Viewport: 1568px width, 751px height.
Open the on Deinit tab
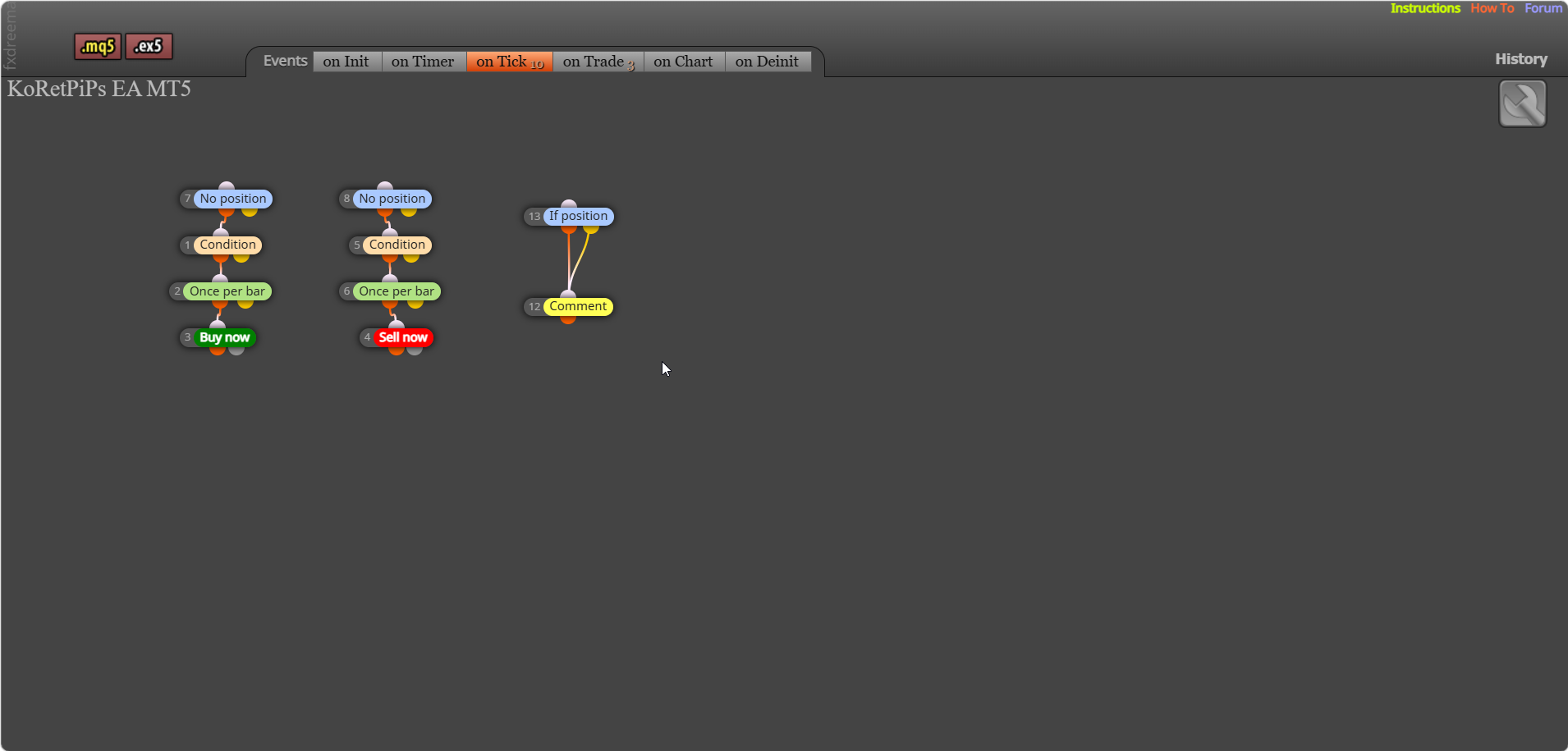tap(768, 62)
